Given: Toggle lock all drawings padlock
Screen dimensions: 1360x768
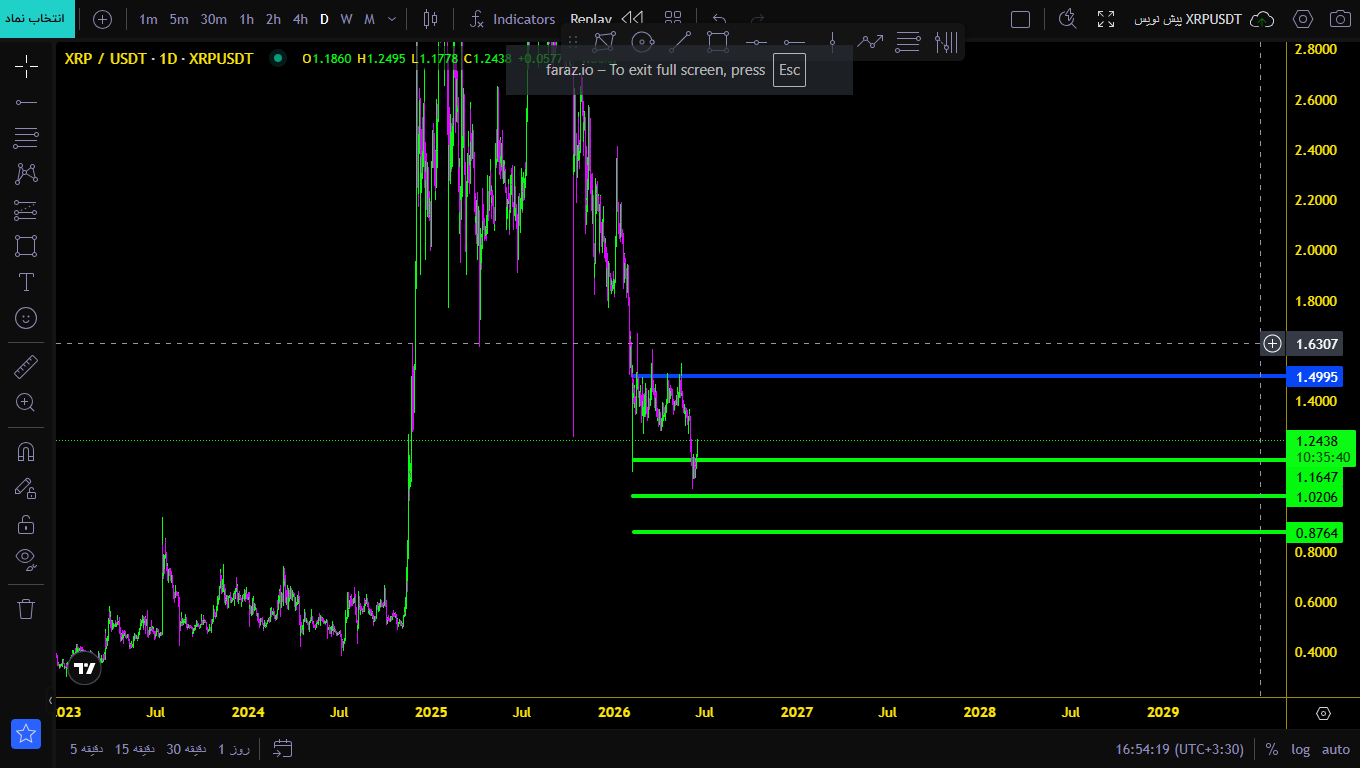Looking at the screenshot, I should (26, 524).
